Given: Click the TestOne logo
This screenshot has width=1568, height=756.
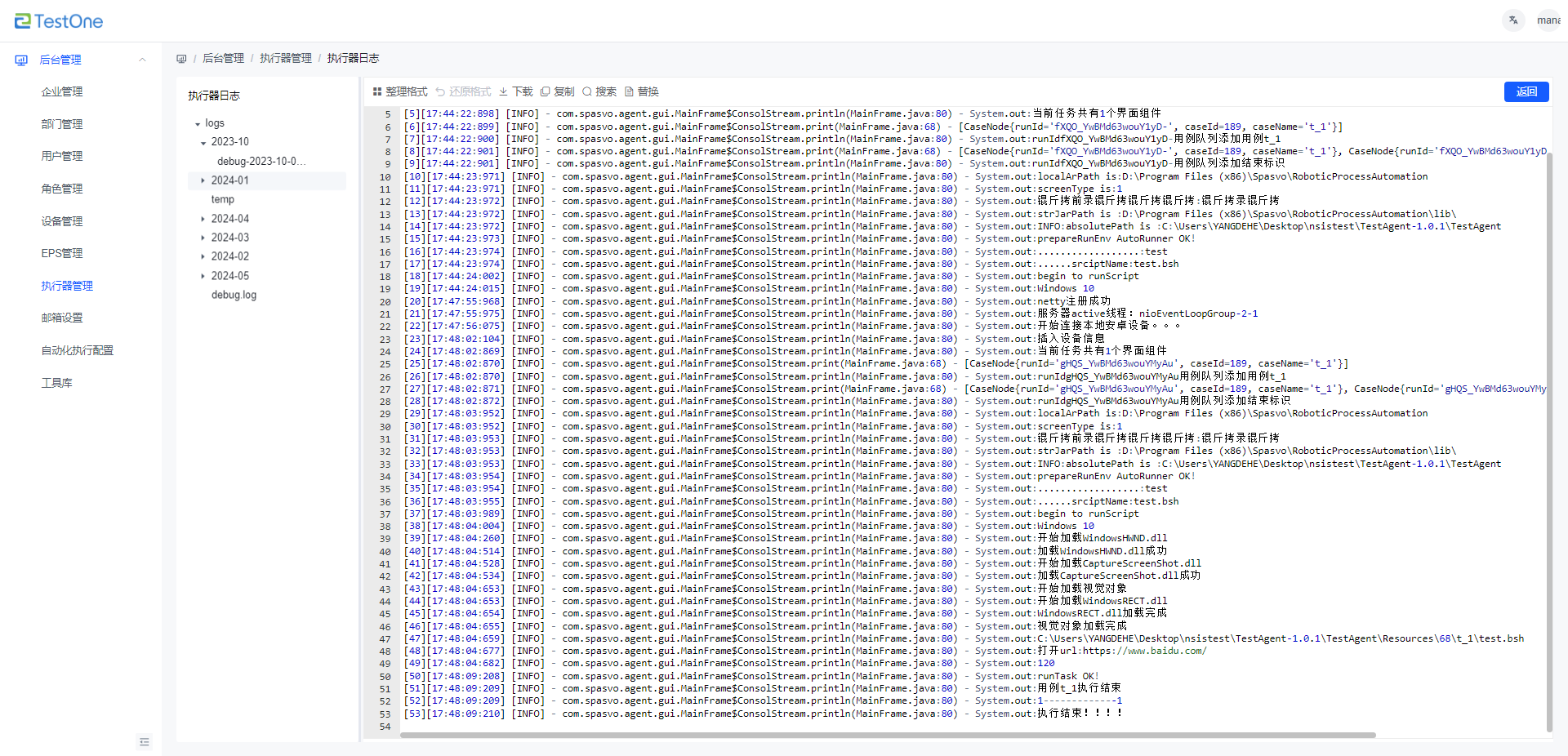Looking at the screenshot, I should [59, 21].
